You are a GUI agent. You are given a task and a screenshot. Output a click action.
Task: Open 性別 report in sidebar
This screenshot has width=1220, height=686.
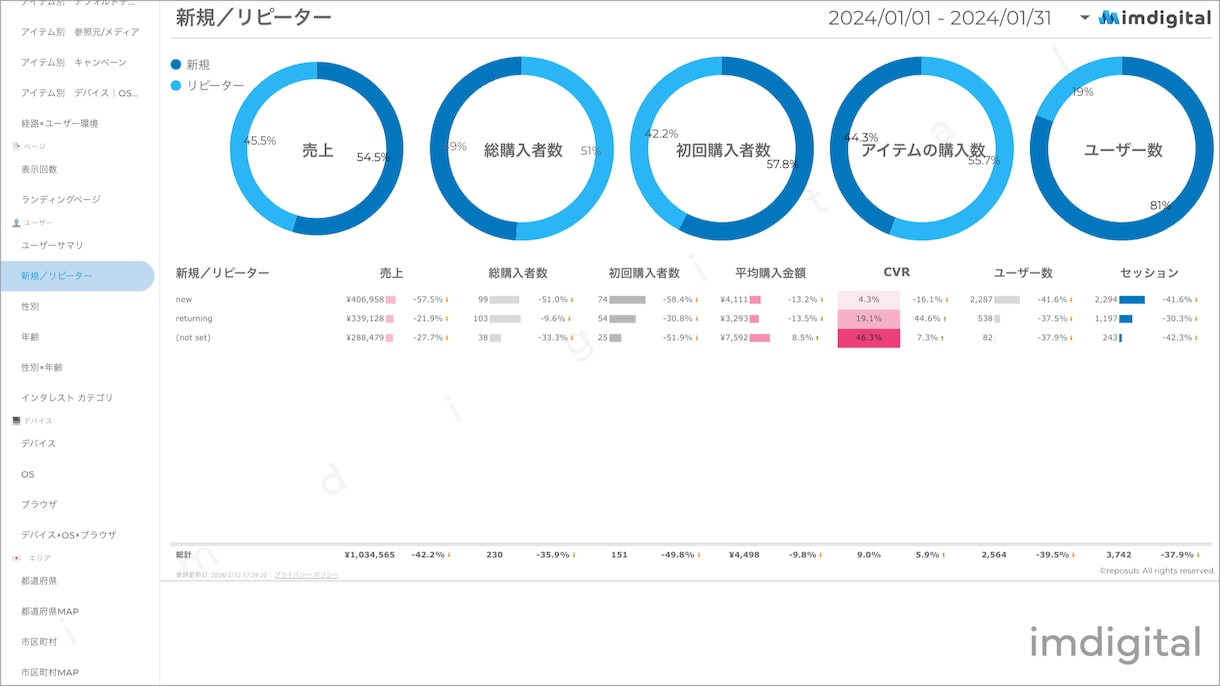pyautogui.click(x=30, y=306)
